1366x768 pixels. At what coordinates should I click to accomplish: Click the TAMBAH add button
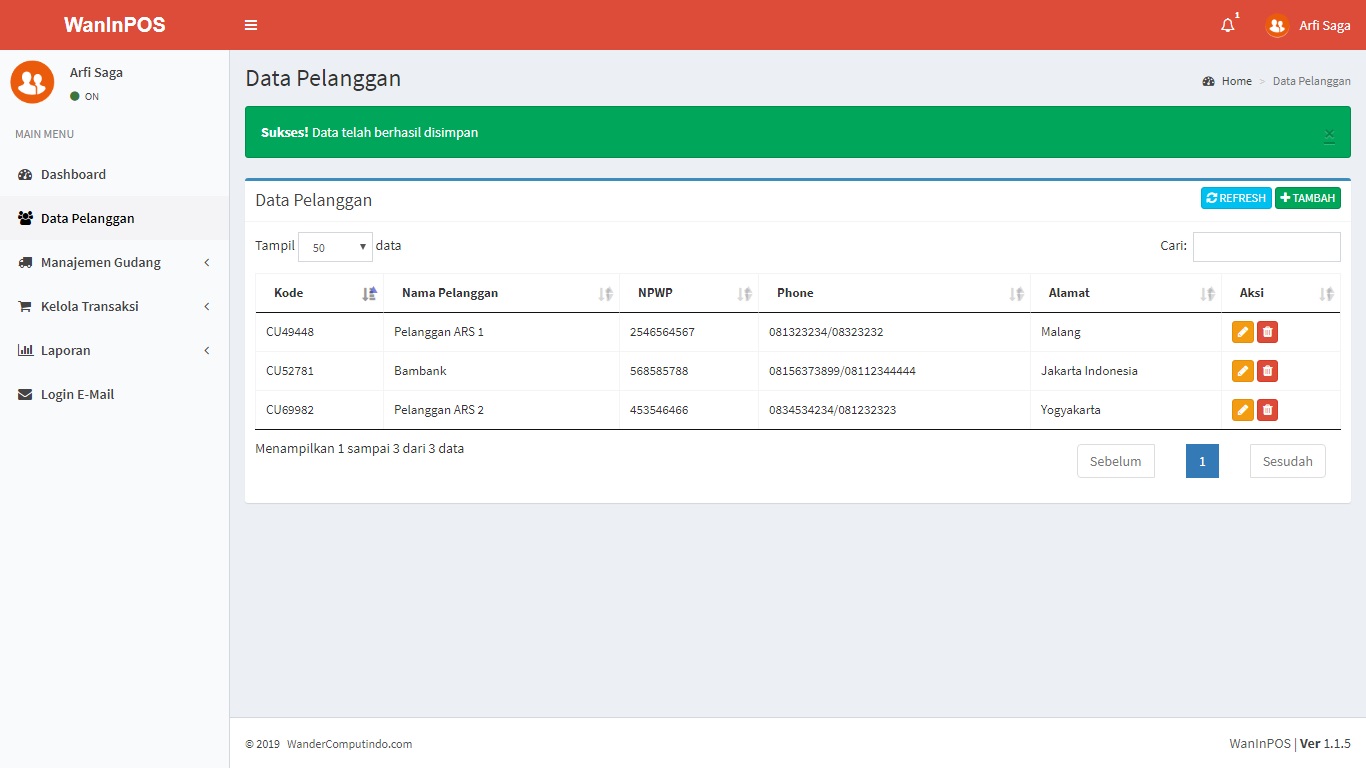coord(1308,198)
